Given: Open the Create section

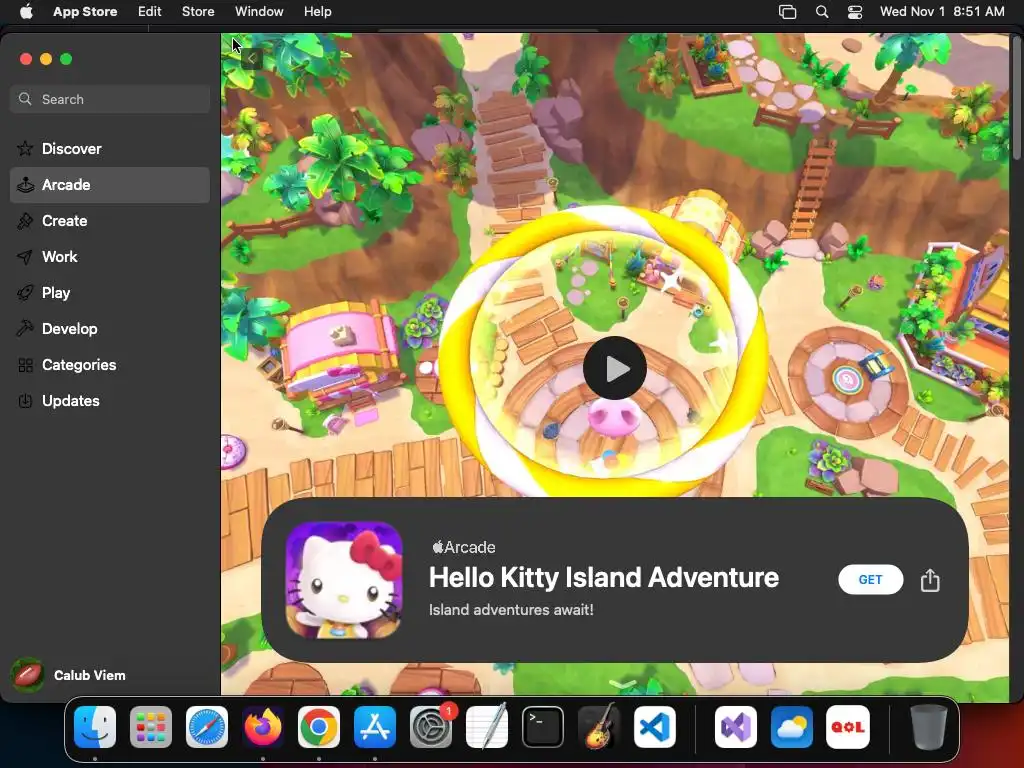Looking at the screenshot, I should pos(110,221).
